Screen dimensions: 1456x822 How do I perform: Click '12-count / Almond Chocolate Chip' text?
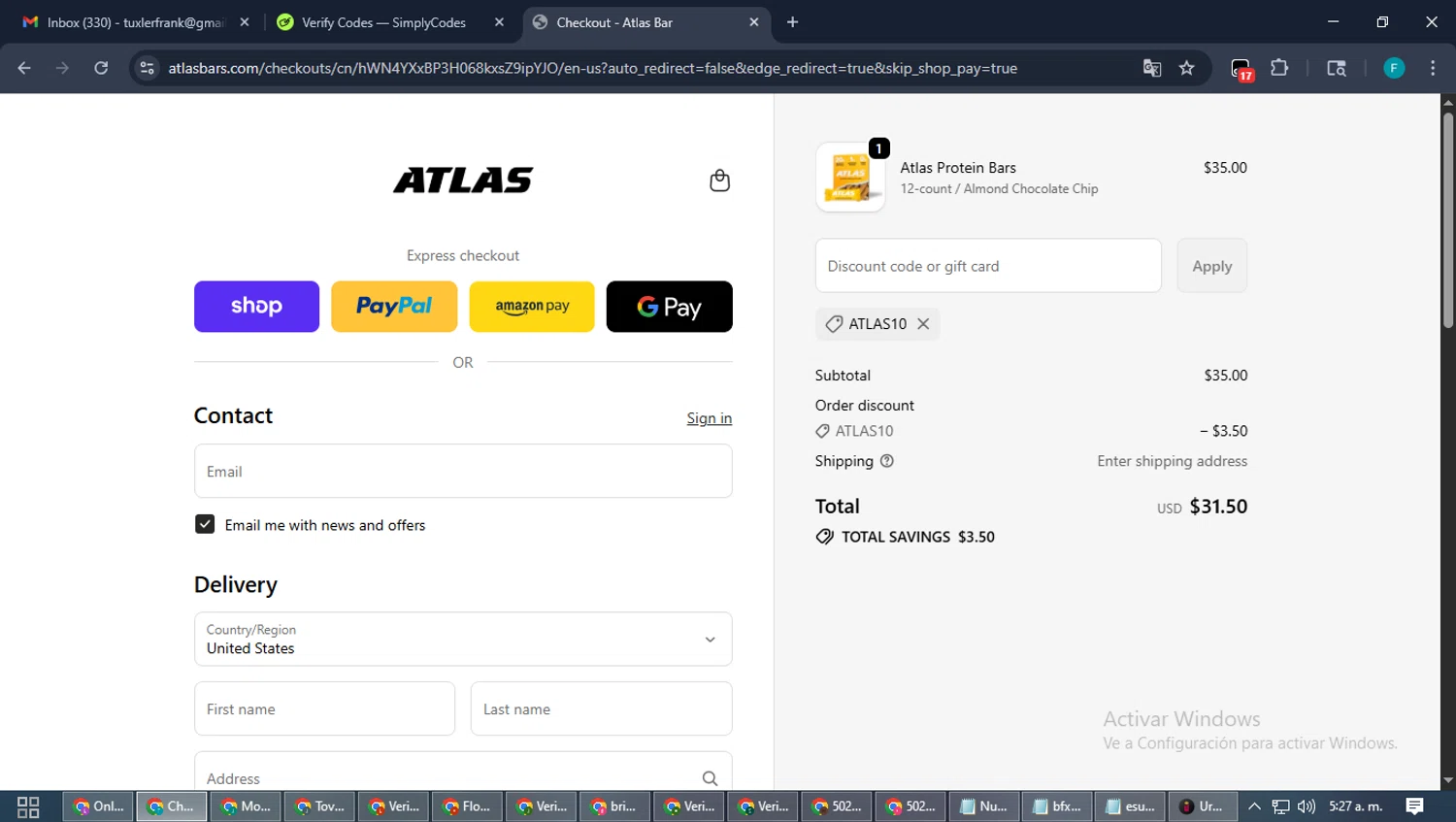coord(999,189)
